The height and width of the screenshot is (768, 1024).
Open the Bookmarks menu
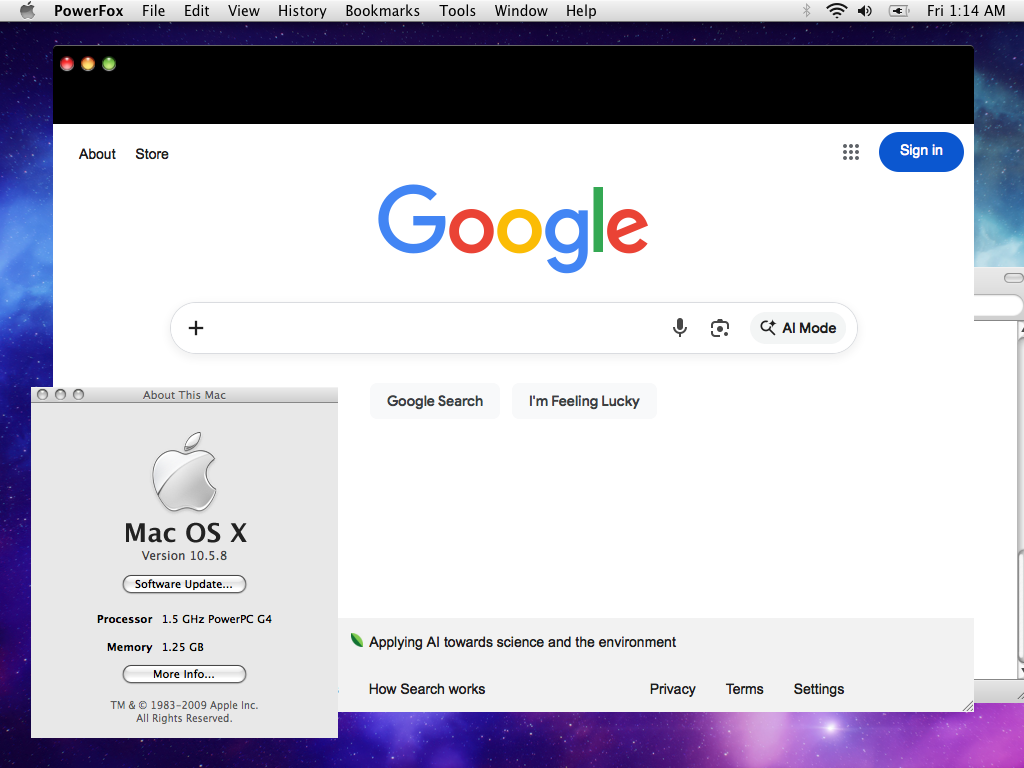click(382, 10)
